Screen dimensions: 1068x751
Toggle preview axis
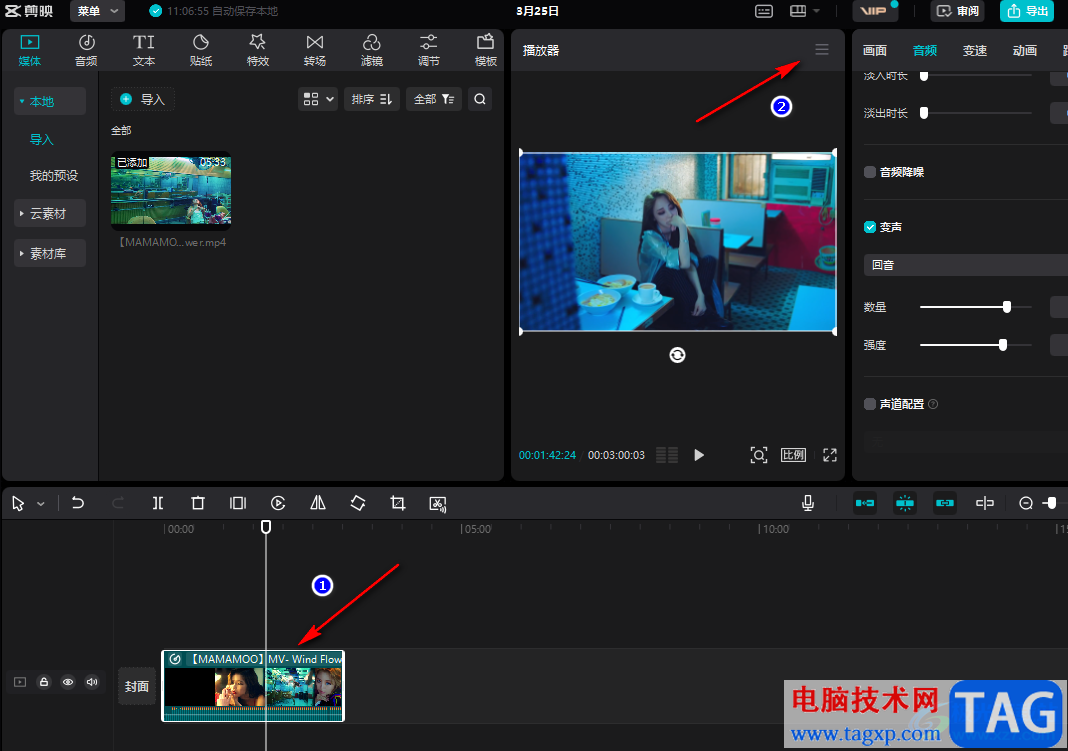[984, 503]
